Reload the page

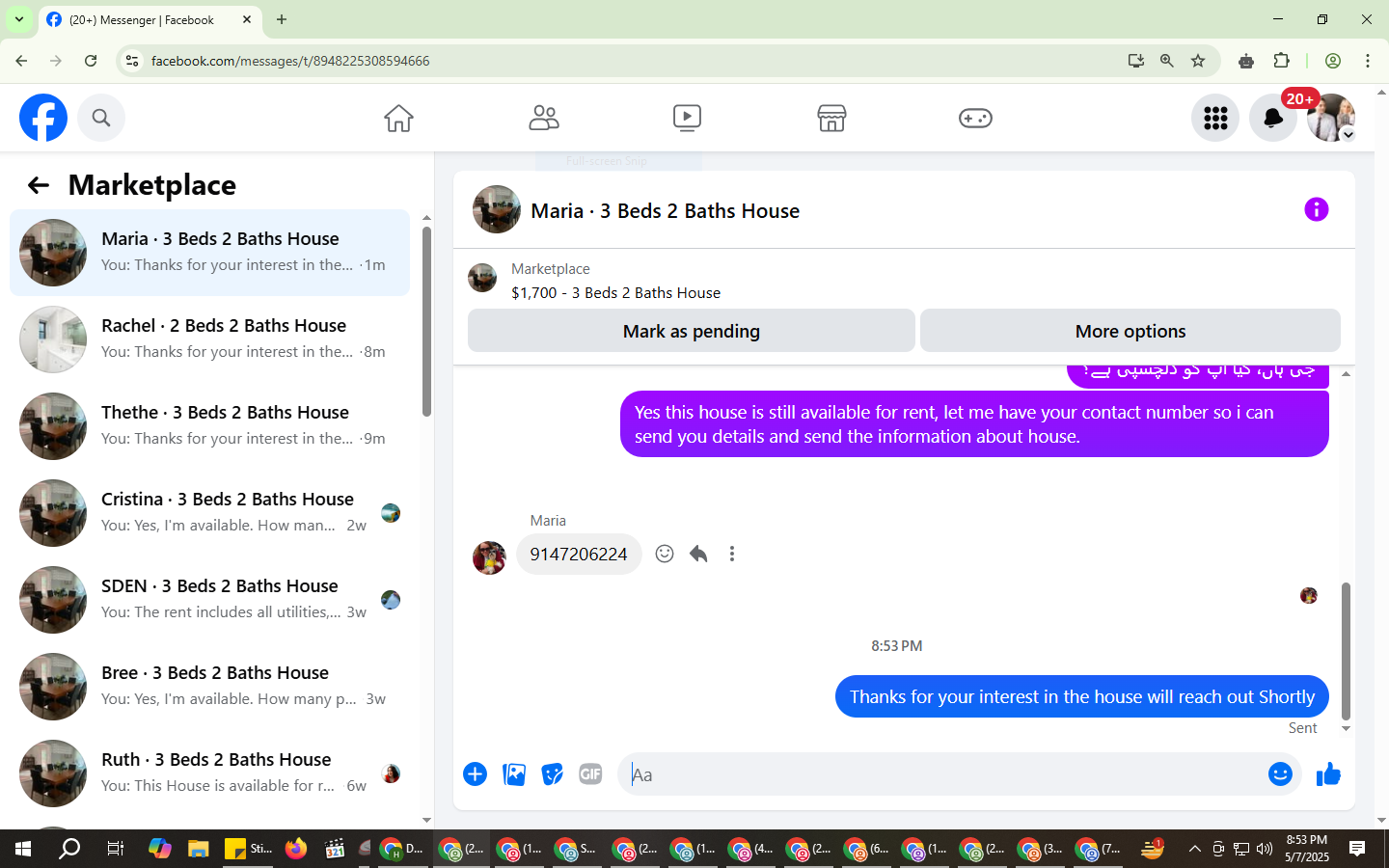[91, 61]
